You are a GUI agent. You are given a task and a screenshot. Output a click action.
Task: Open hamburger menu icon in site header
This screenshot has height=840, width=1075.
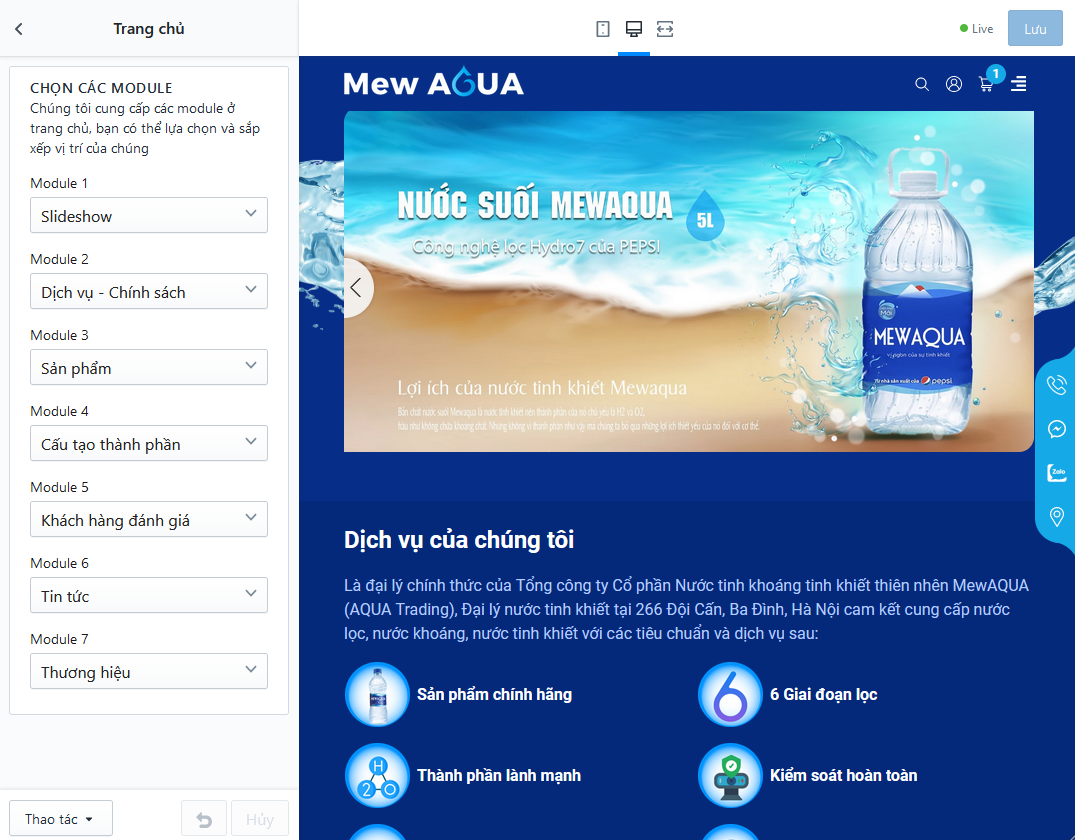(x=1019, y=84)
